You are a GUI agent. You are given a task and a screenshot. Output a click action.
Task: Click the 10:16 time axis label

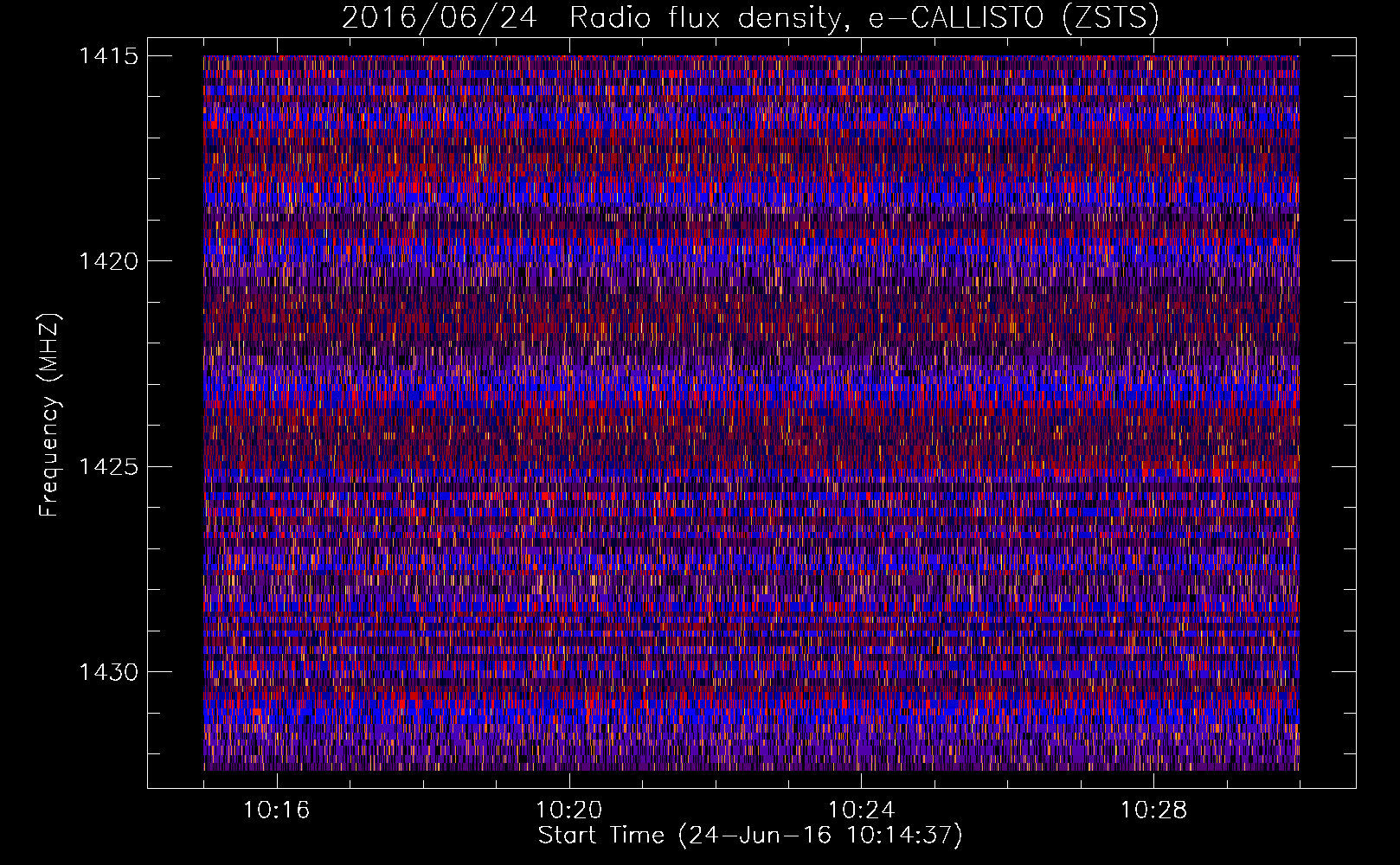[x=276, y=811]
